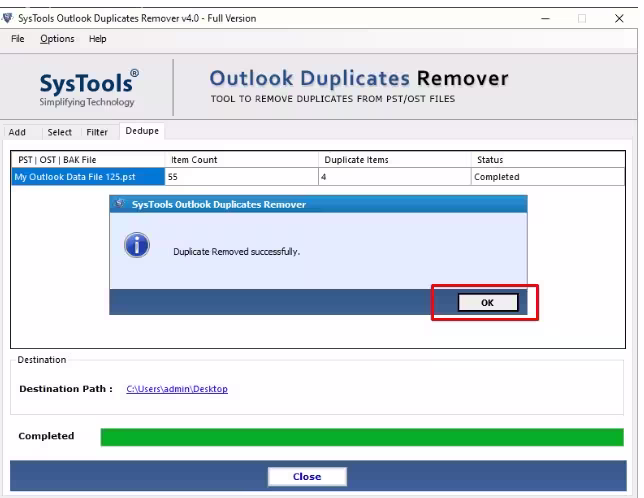Viewport: 644px width, 498px height.
Task: Click the SysTools icon in dialog title bar
Action: (120, 204)
